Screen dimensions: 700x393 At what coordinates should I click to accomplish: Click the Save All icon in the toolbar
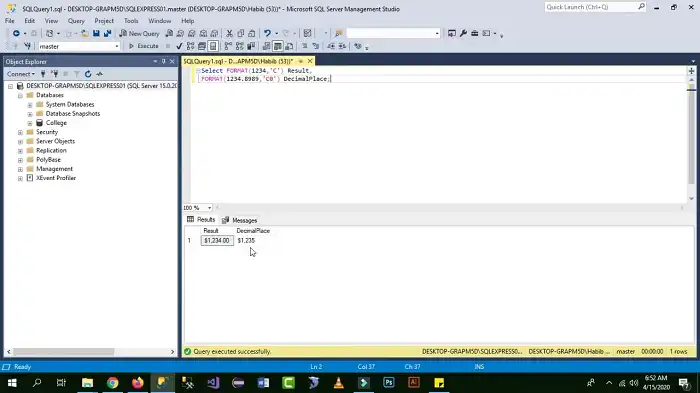point(108,33)
